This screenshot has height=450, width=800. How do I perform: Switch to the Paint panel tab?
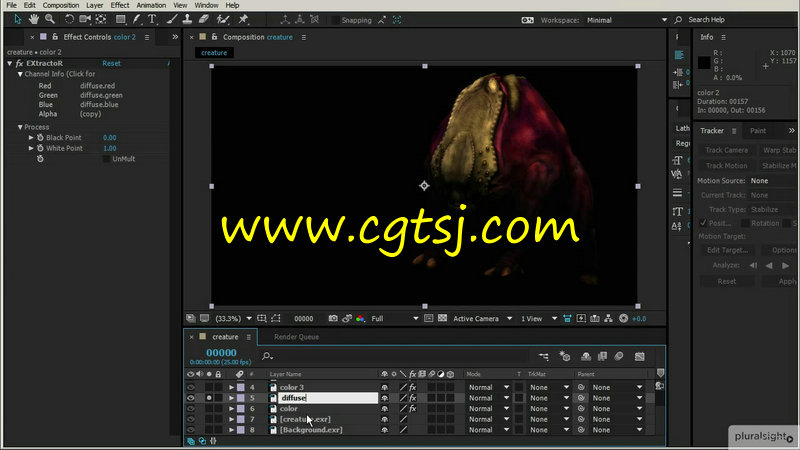coord(758,131)
